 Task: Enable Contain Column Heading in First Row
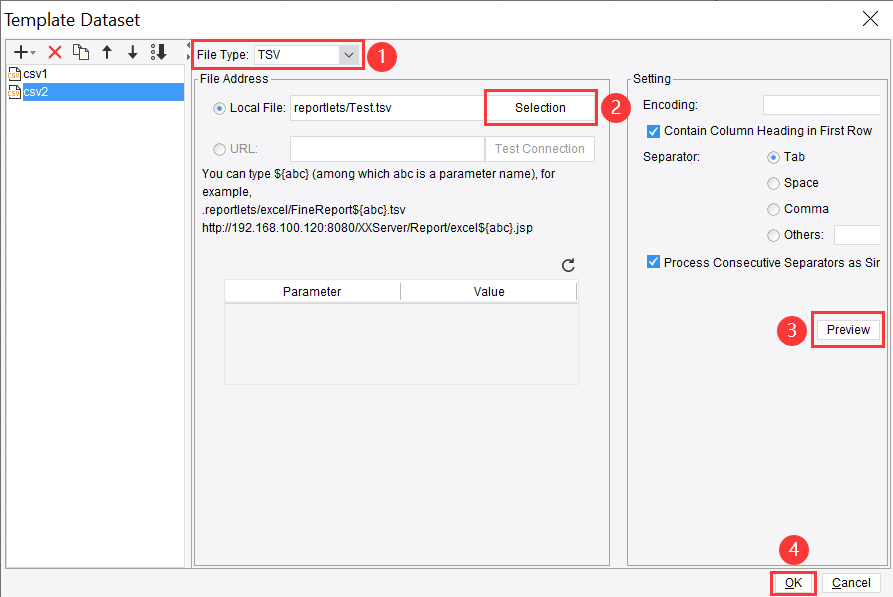tap(653, 130)
